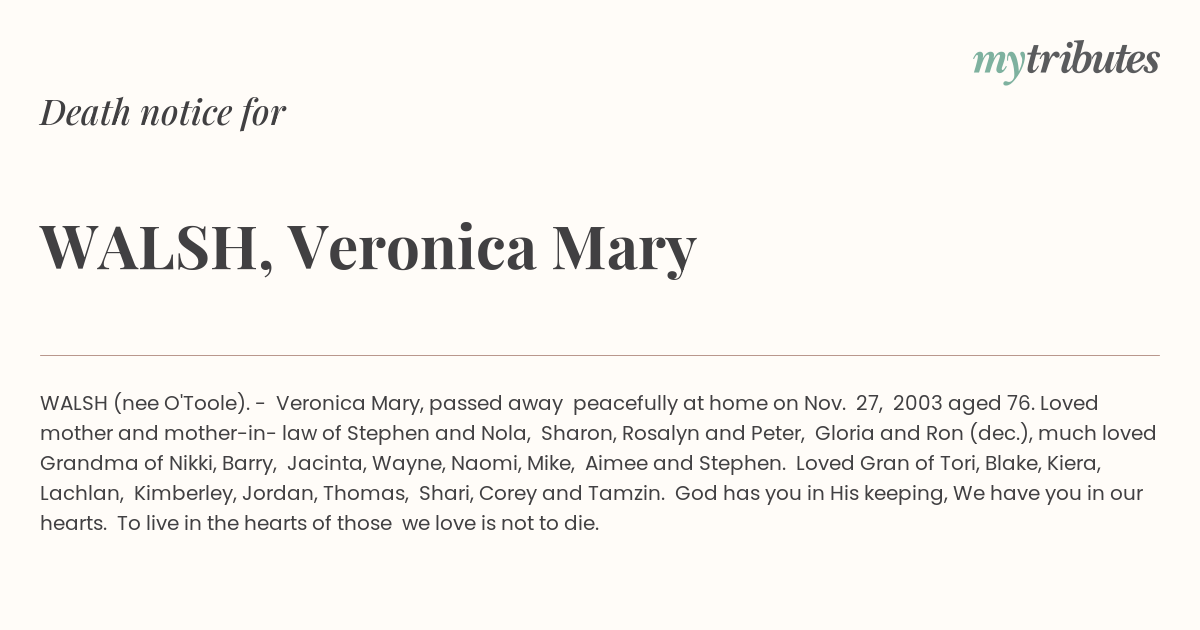Click the word "WALSH," in the title

[x=157, y=249]
